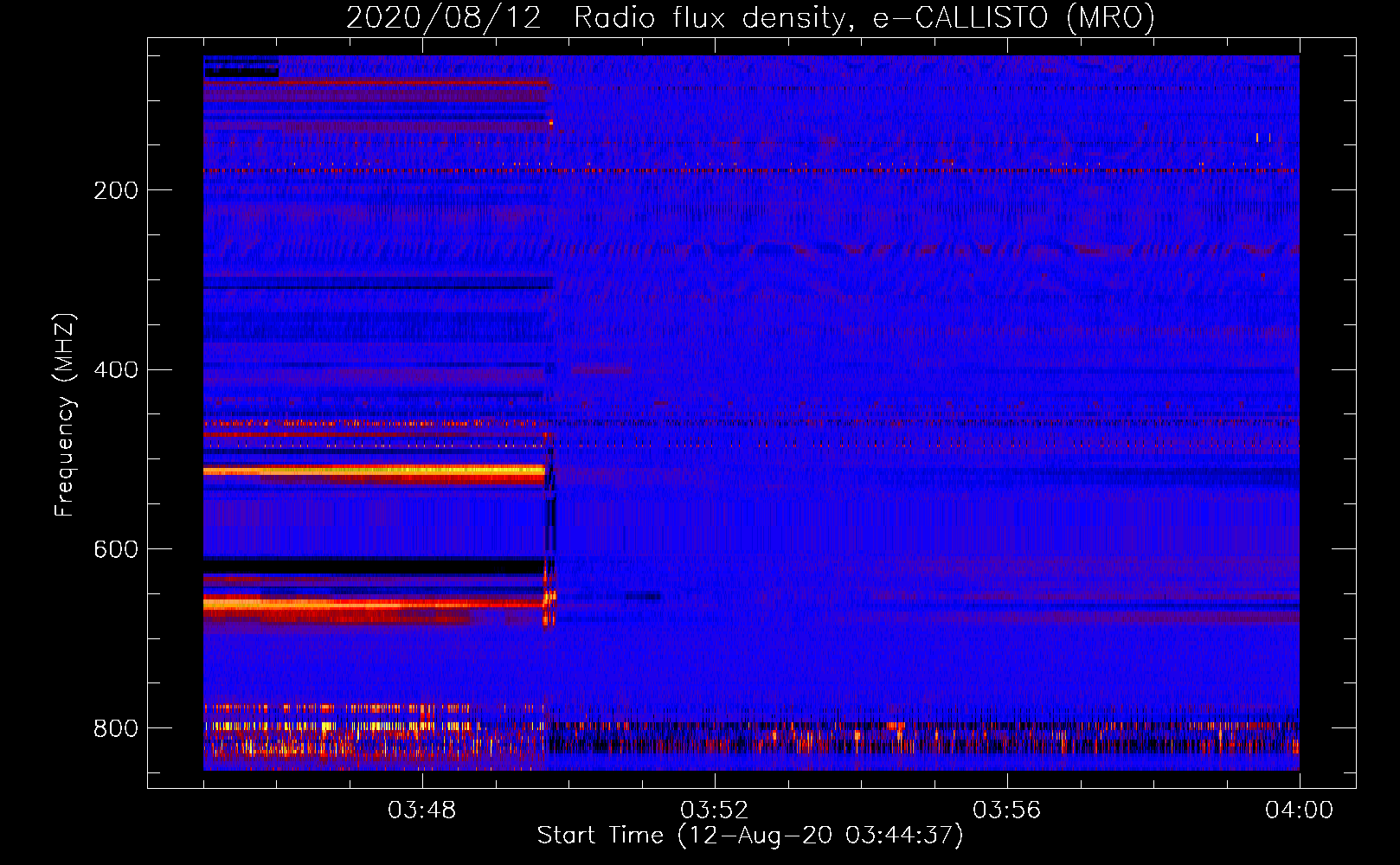Click the plot title '2020/08/12 Radio flux density, e-CALLISTO (MRO)'

click(x=750, y=18)
